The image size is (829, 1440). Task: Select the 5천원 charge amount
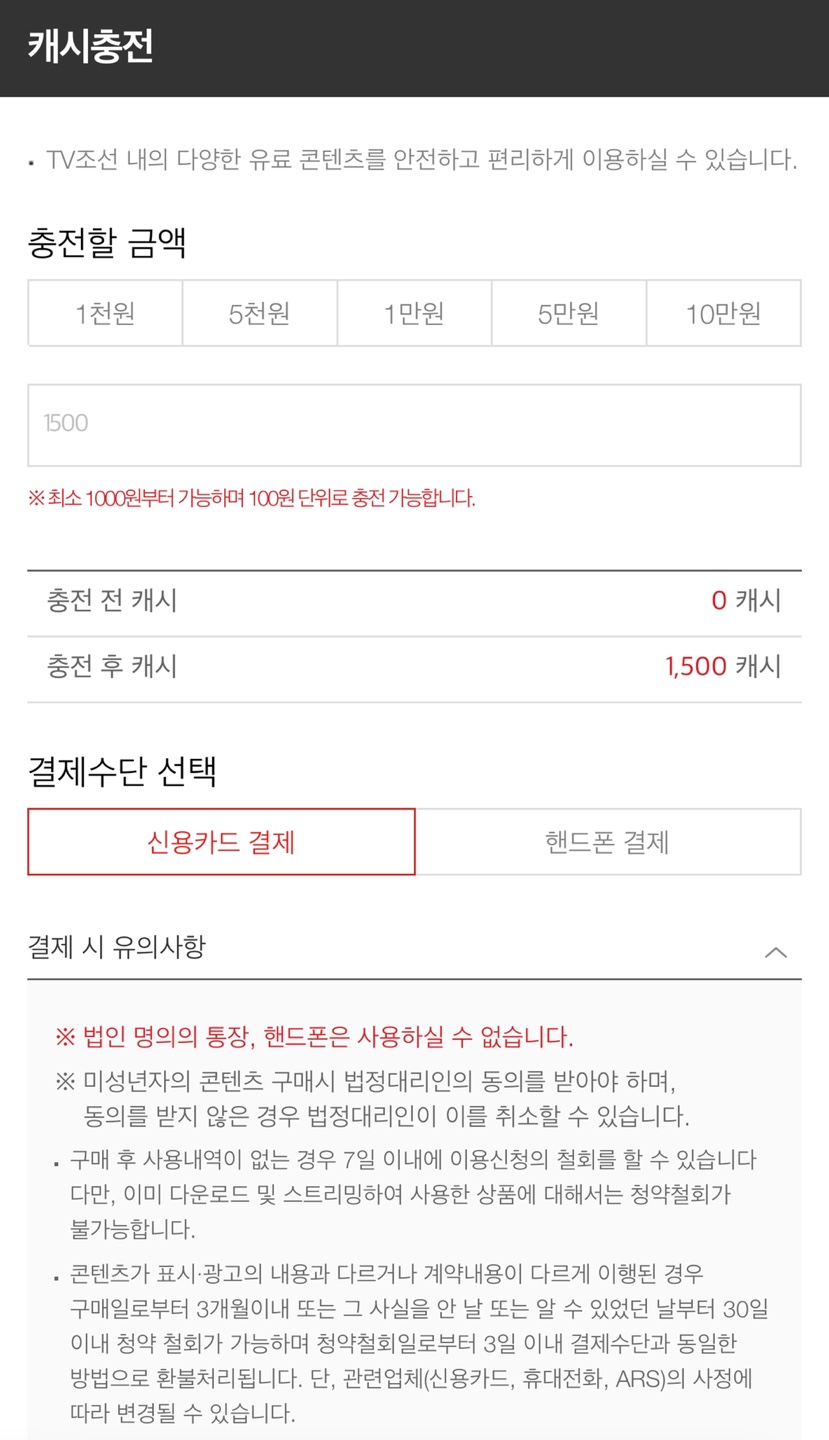[260, 312]
